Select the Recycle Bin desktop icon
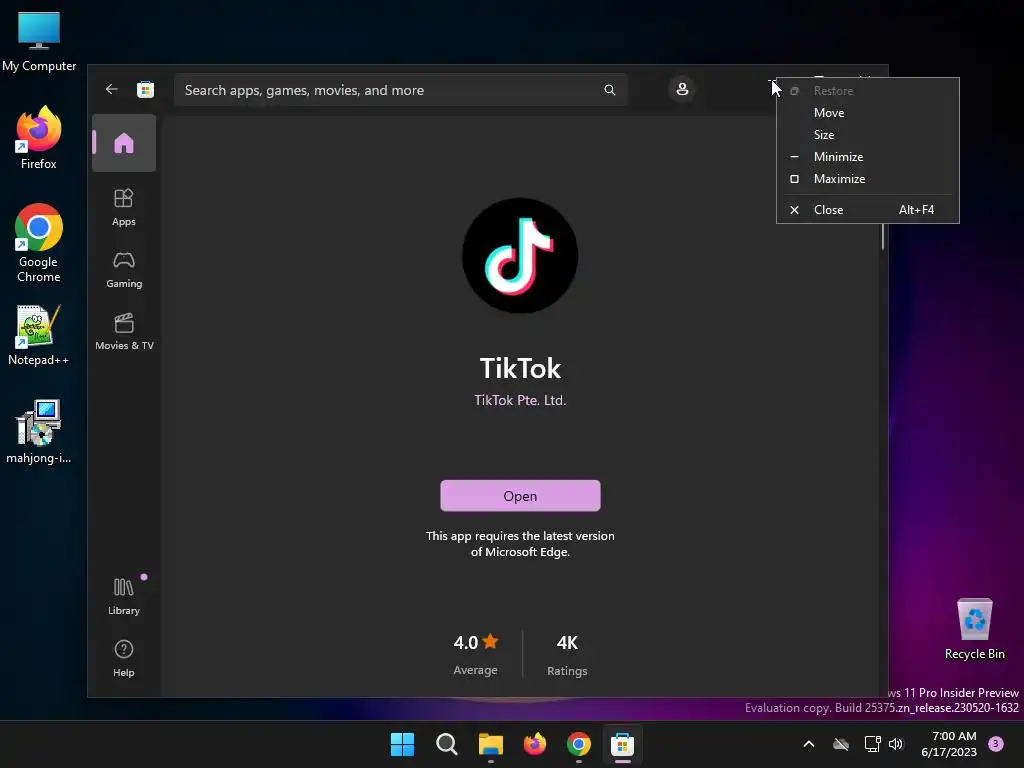The height and width of the screenshot is (768, 1024). click(974, 629)
